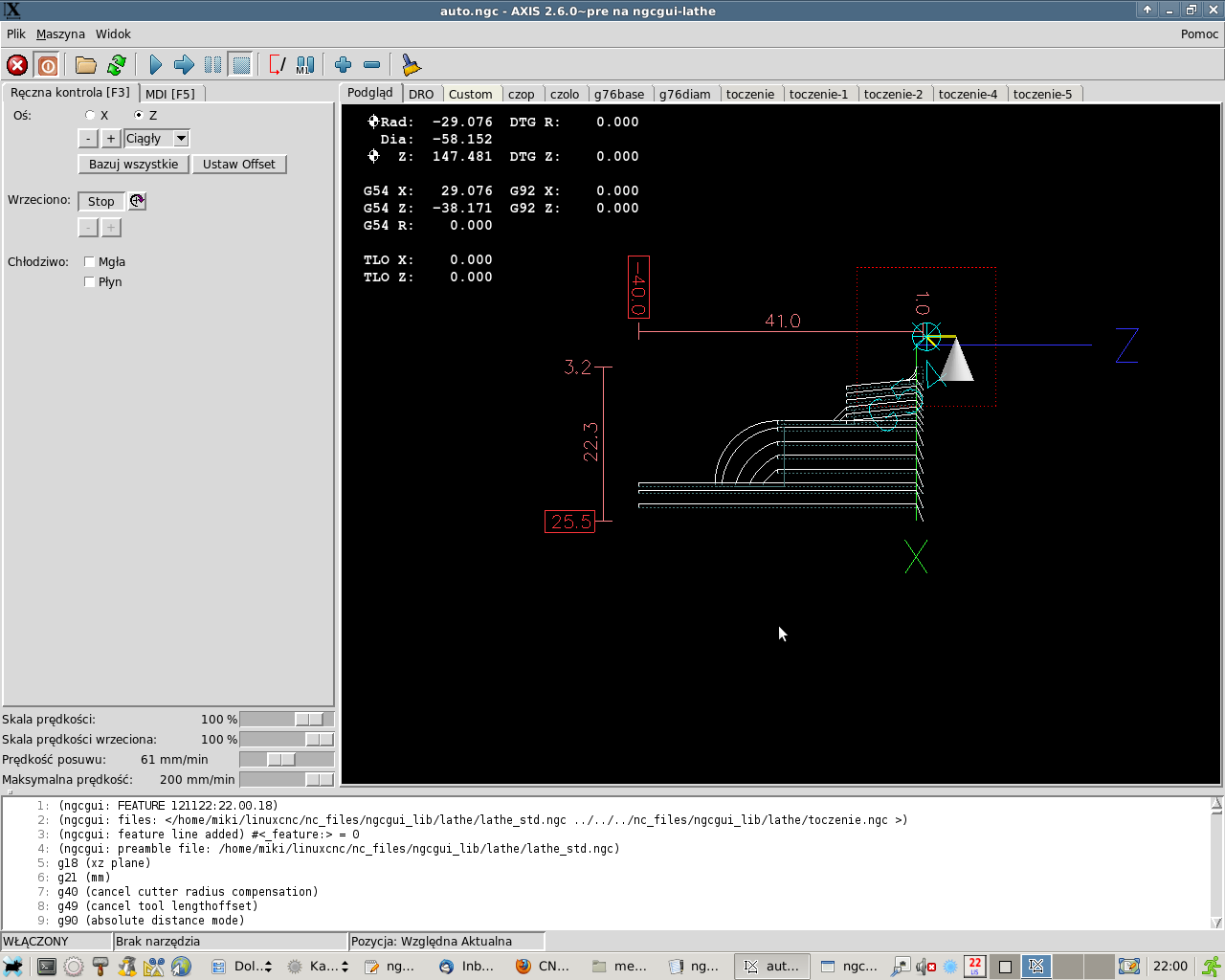Jog axis positive with plus button

[x=111, y=139]
